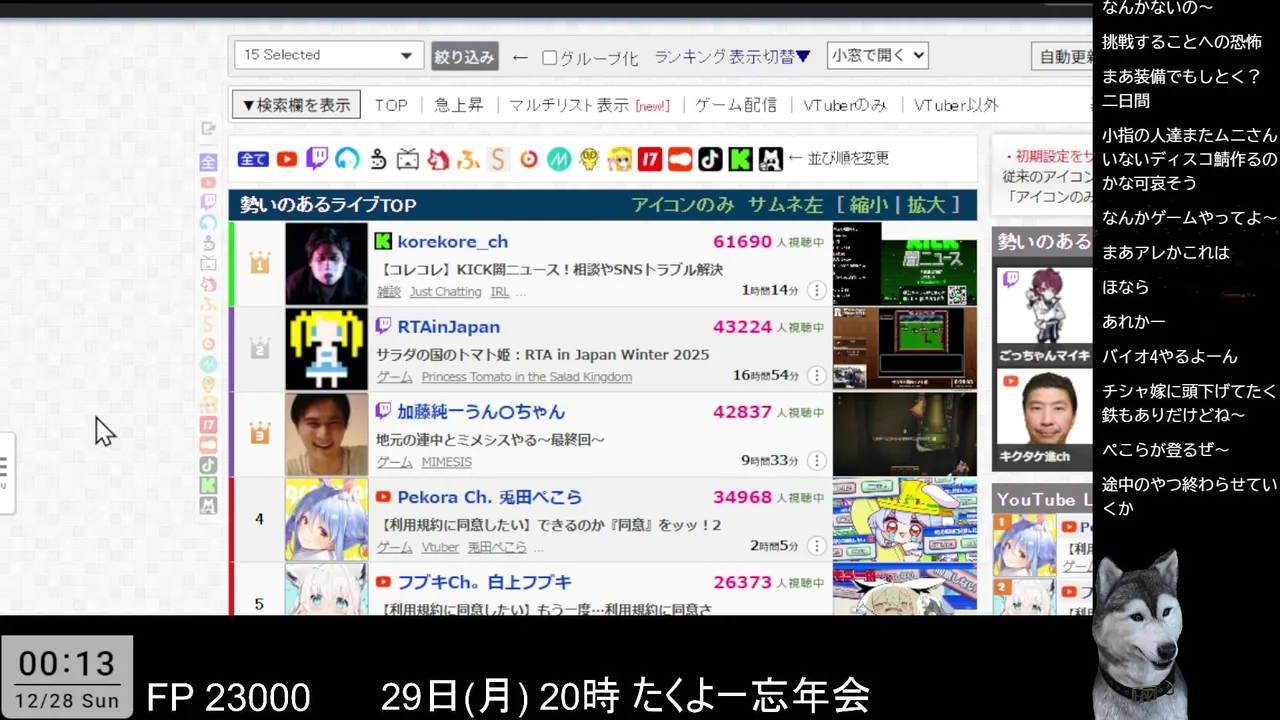The image size is (1280, 720).
Task: Switch to the TOP tab
Action: (x=391, y=105)
